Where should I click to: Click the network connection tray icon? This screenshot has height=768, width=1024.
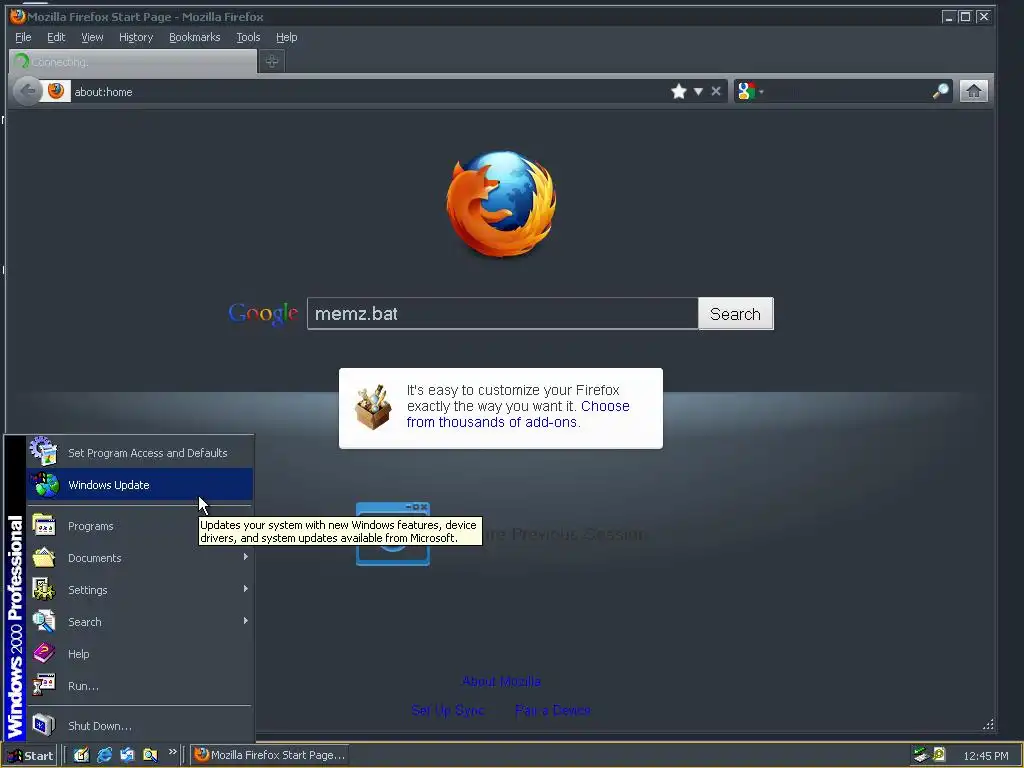[920, 755]
